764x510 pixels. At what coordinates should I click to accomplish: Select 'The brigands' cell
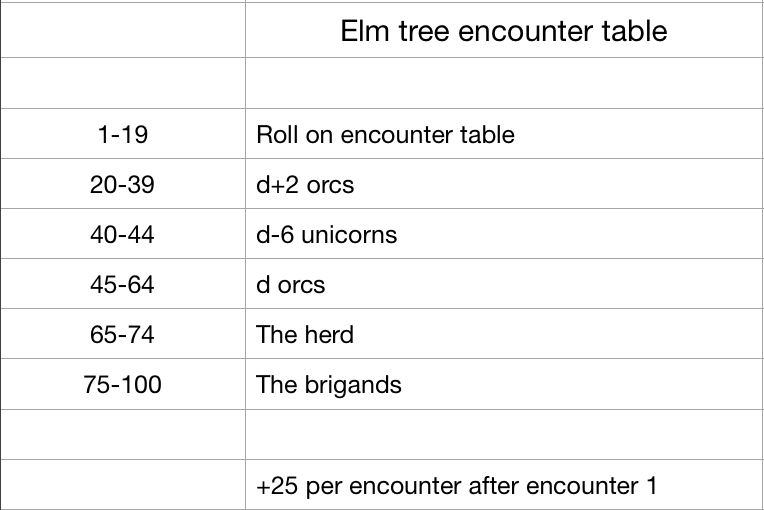pyautogui.click(x=504, y=384)
